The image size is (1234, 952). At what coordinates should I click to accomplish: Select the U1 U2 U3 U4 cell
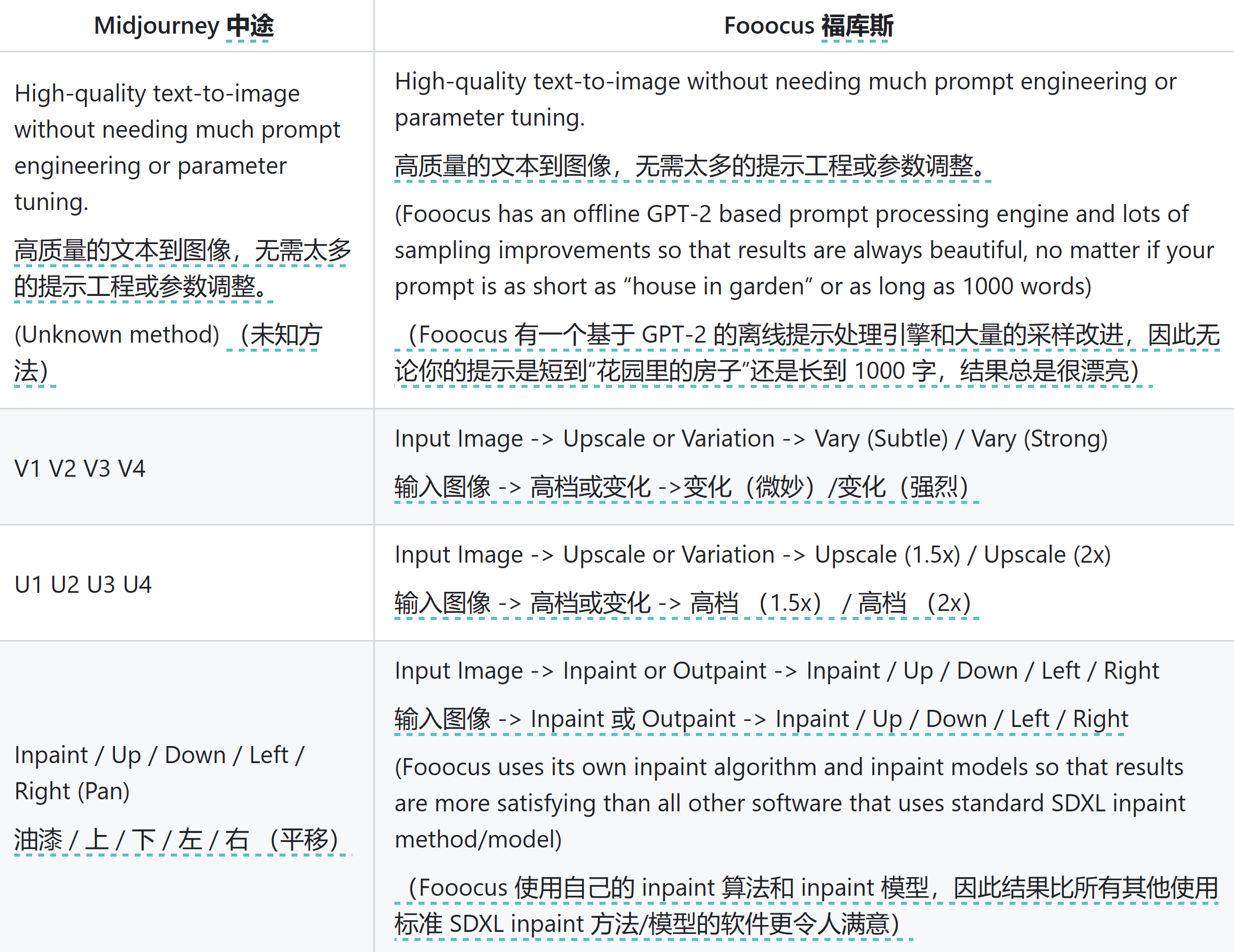(83, 585)
